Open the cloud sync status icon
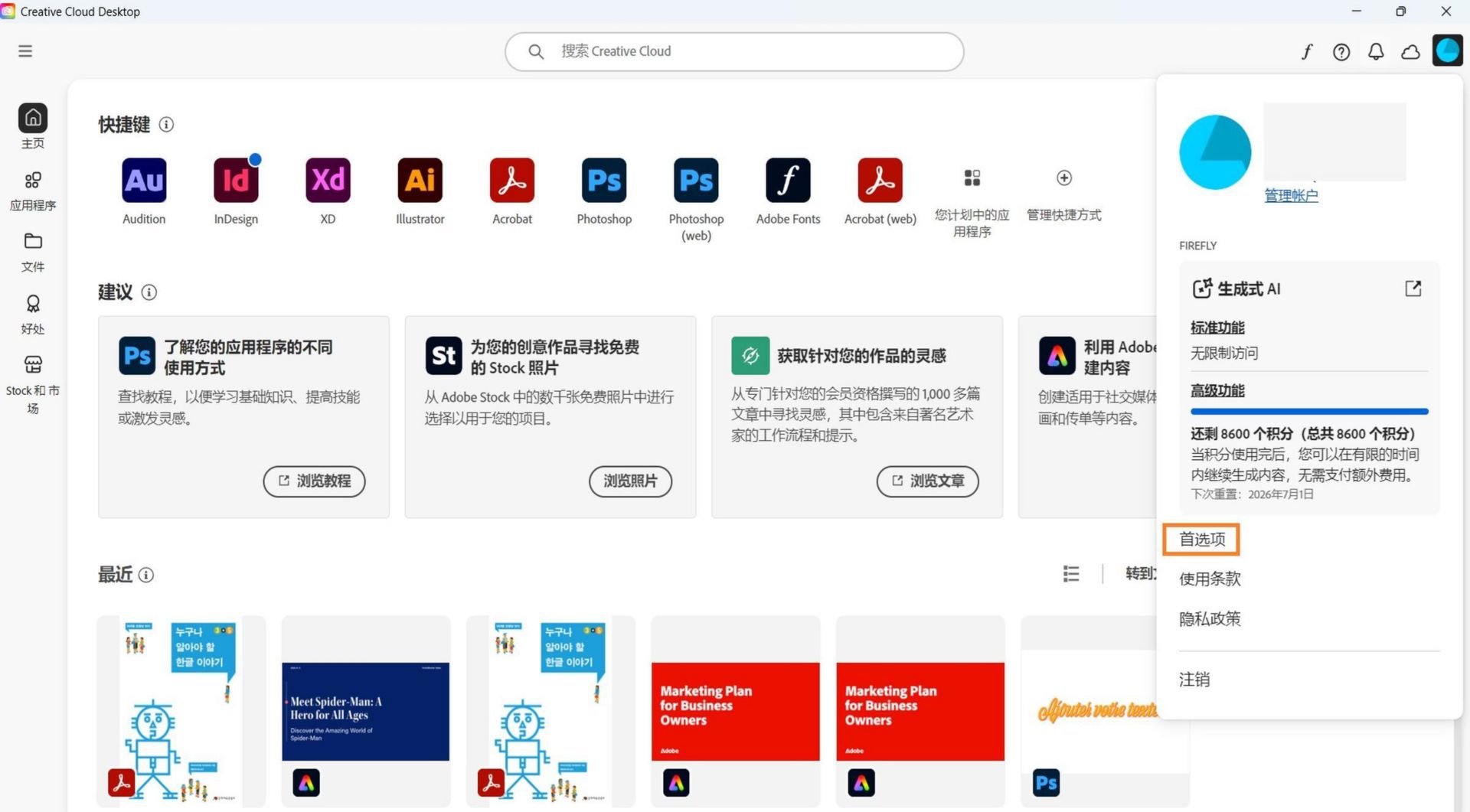1470x812 pixels. click(1410, 51)
